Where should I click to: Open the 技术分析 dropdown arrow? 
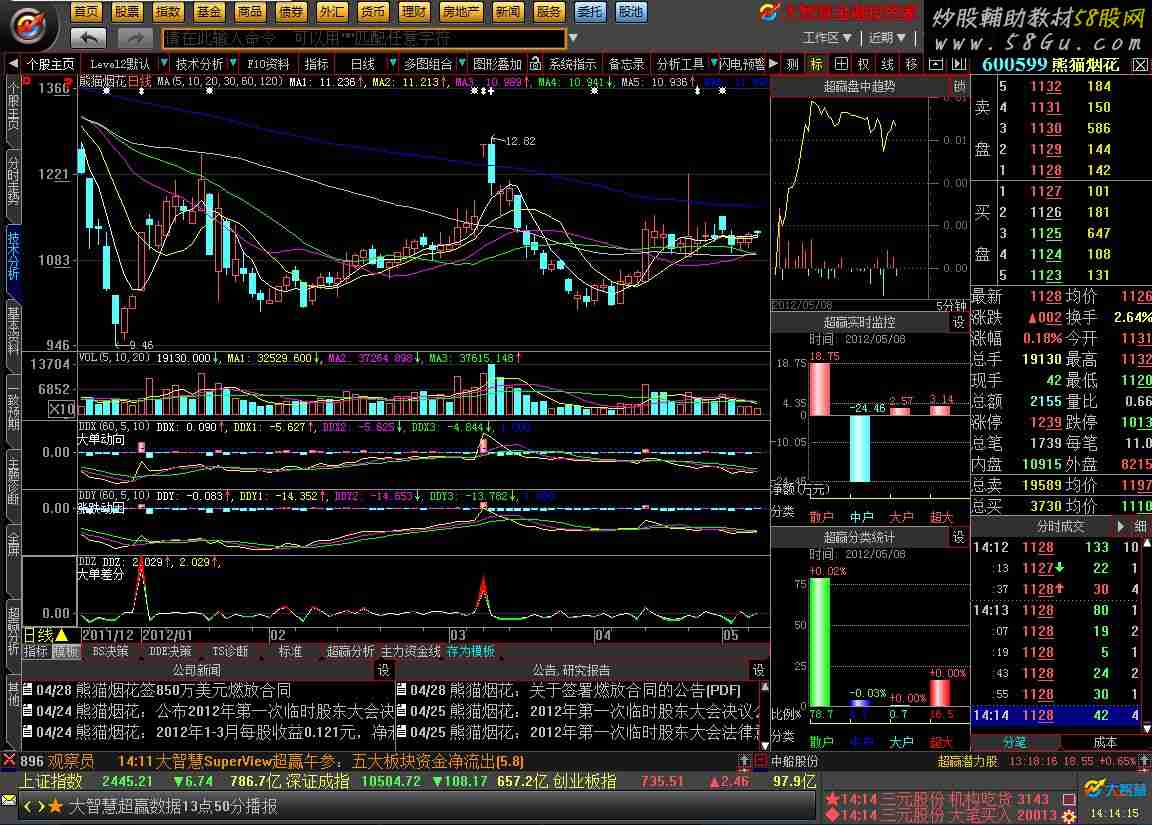click(231, 64)
